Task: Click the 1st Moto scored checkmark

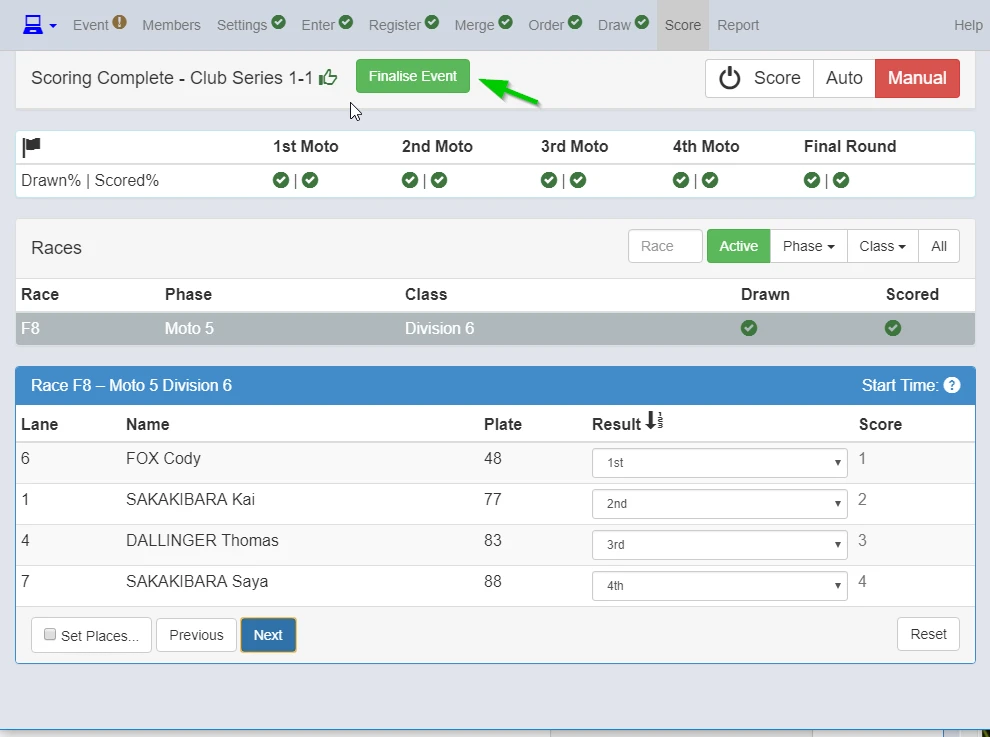Action: tap(310, 181)
